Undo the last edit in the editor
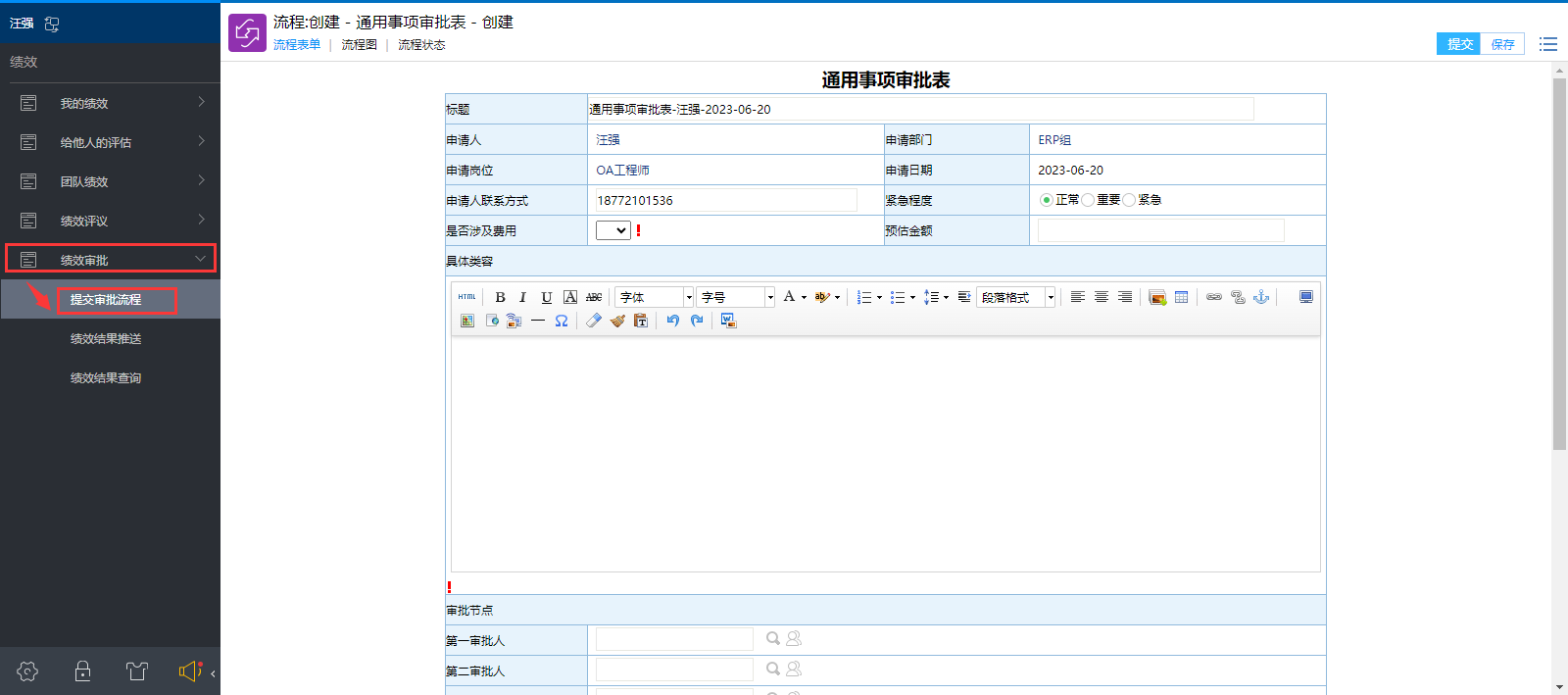Screen dimensions: 1568x695 [672, 321]
